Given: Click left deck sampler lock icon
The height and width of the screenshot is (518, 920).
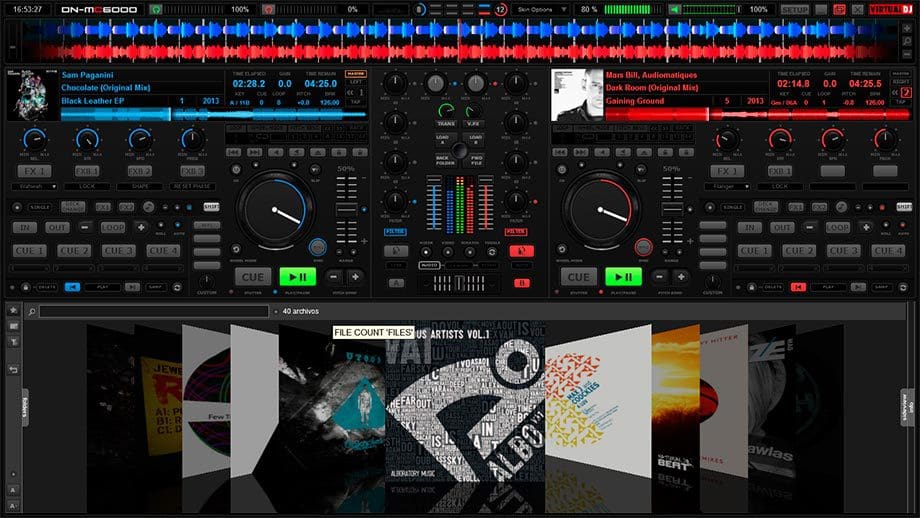Looking at the screenshot, I should [26, 287].
